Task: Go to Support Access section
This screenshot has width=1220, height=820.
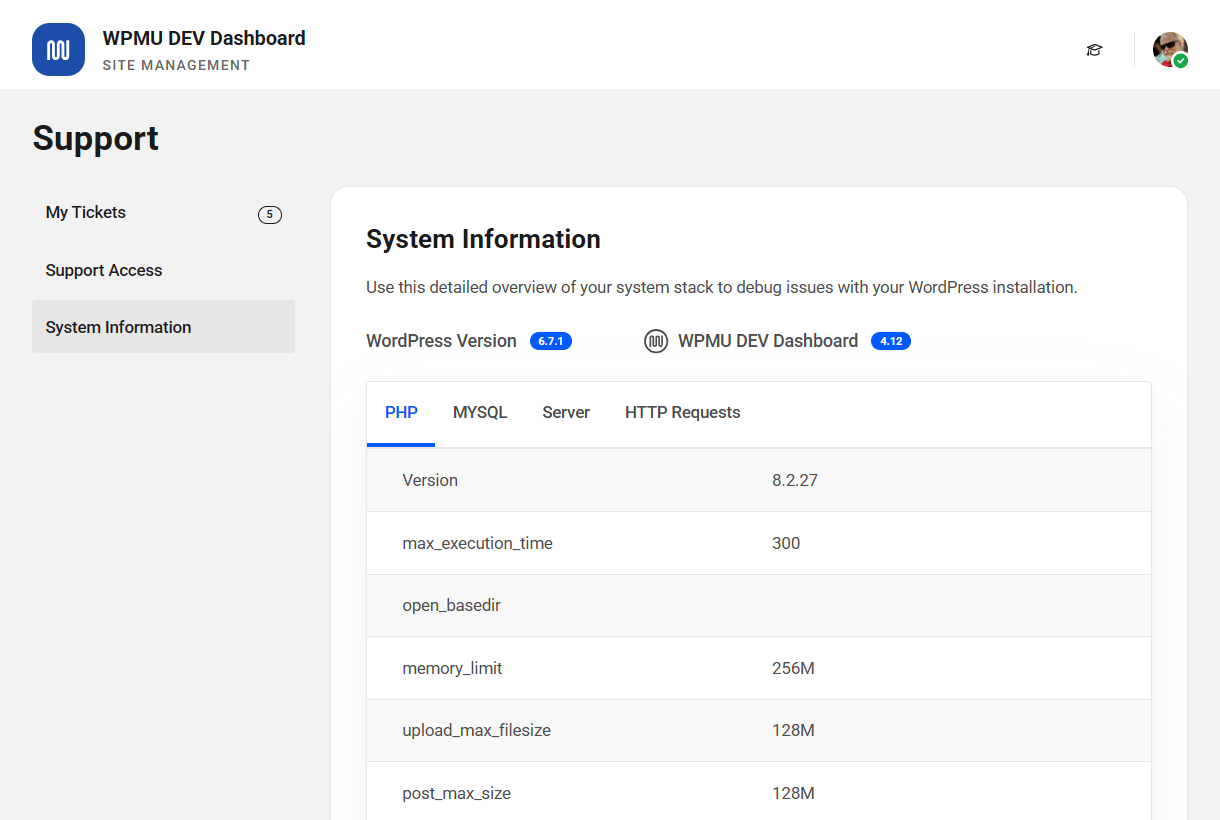Action: [x=163, y=270]
